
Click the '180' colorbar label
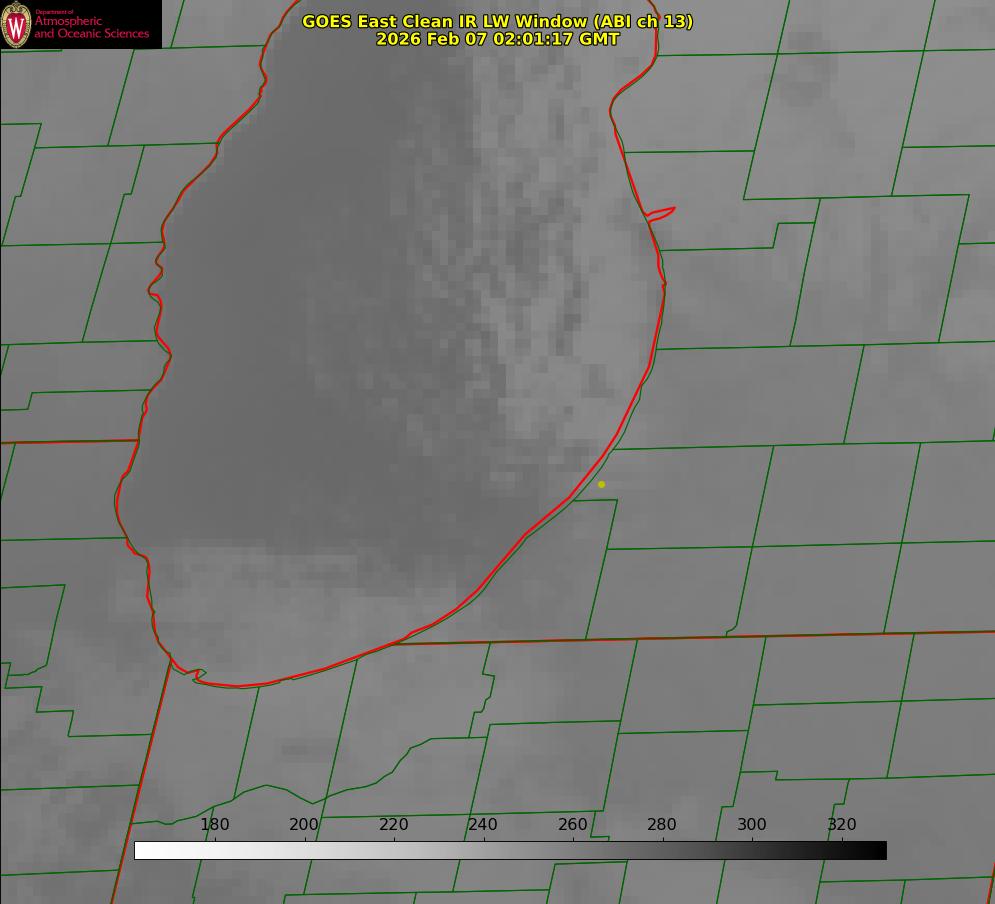214,824
